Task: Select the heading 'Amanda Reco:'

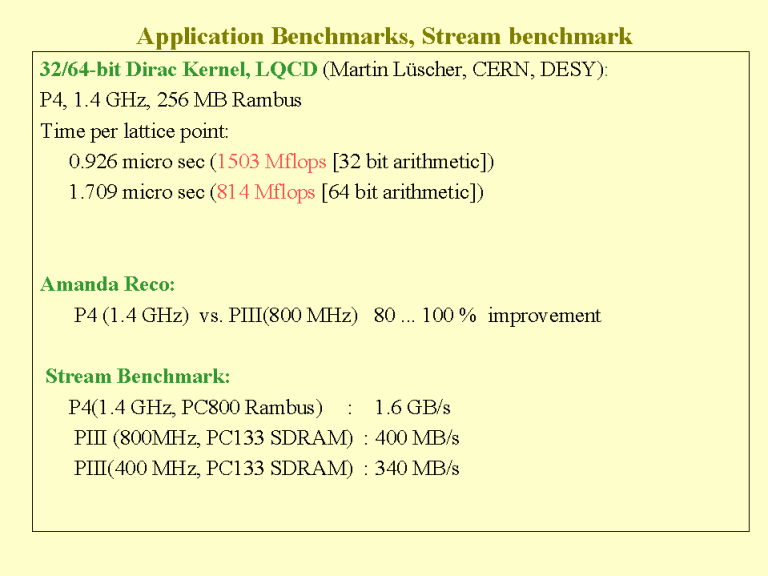Action: [x=107, y=285]
